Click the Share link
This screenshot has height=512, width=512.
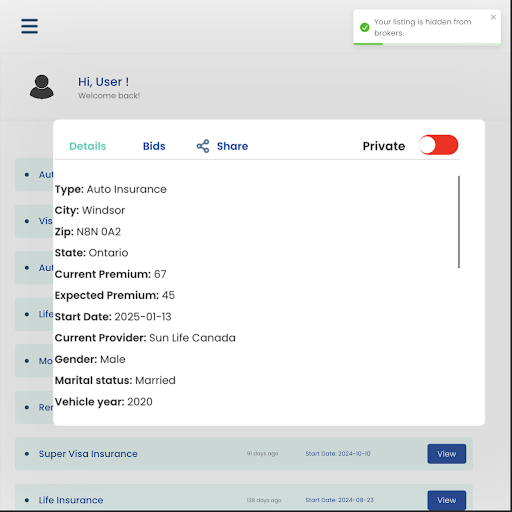tap(232, 146)
